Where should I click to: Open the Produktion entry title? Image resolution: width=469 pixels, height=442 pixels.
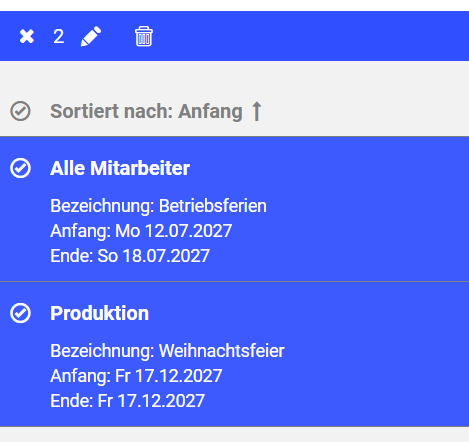click(x=99, y=313)
